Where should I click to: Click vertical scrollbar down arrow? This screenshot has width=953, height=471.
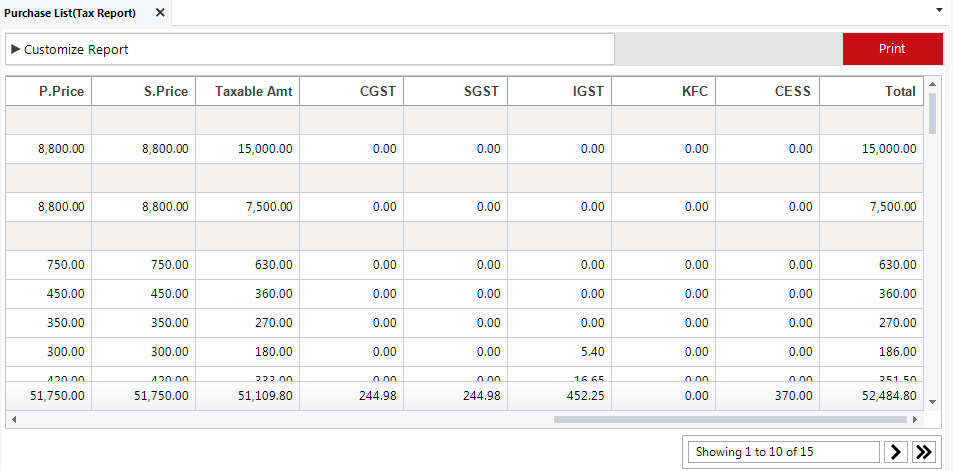click(932, 402)
